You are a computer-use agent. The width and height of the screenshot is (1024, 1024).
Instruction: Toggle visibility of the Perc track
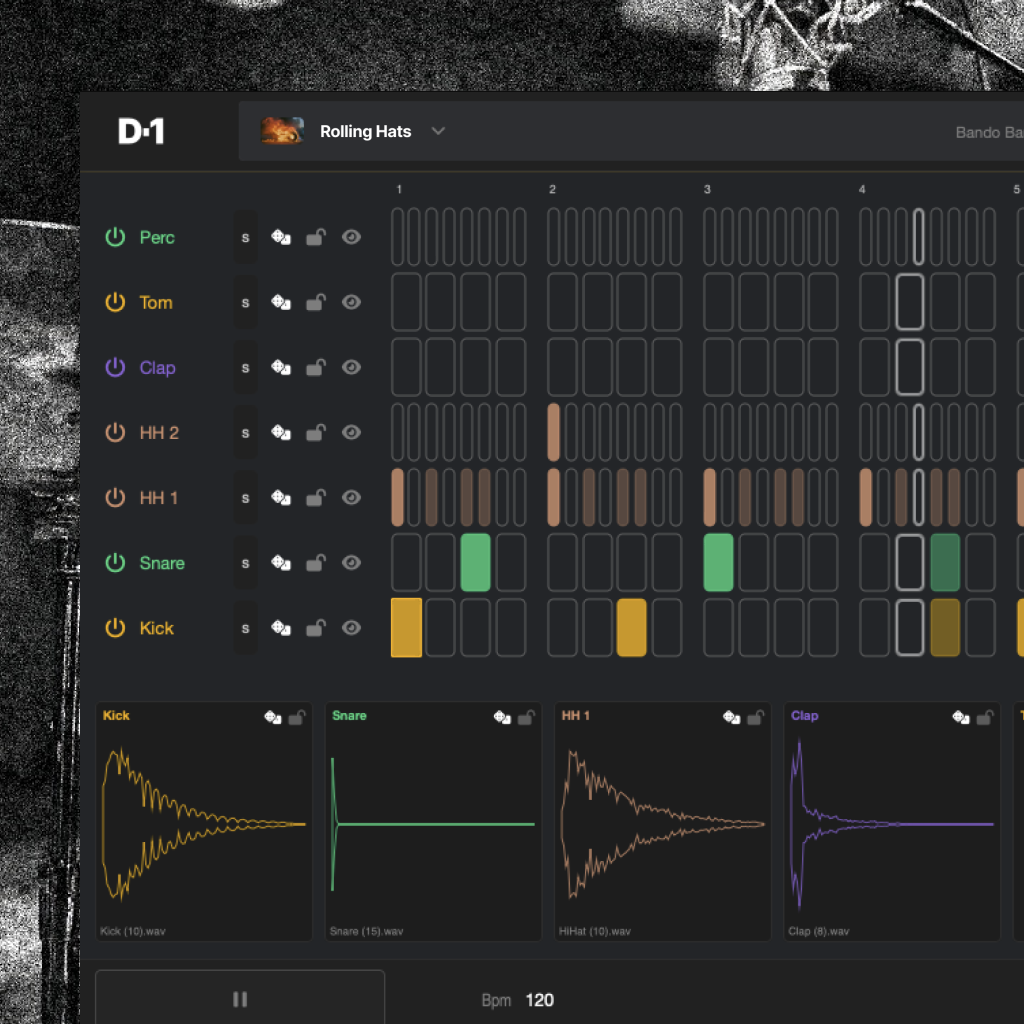351,237
